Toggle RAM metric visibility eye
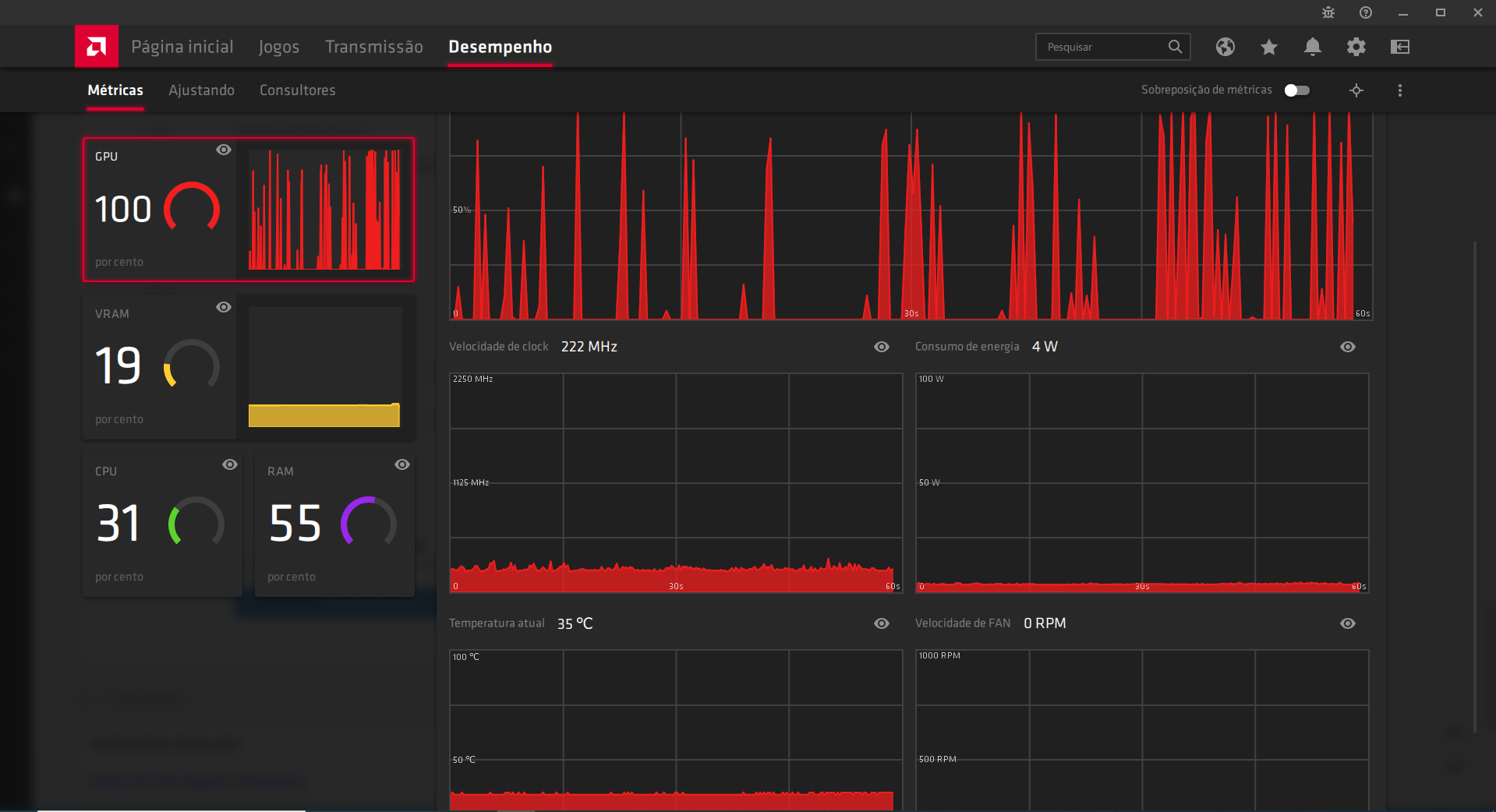This screenshot has height=812, width=1496. pyautogui.click(x=402, y=464)
